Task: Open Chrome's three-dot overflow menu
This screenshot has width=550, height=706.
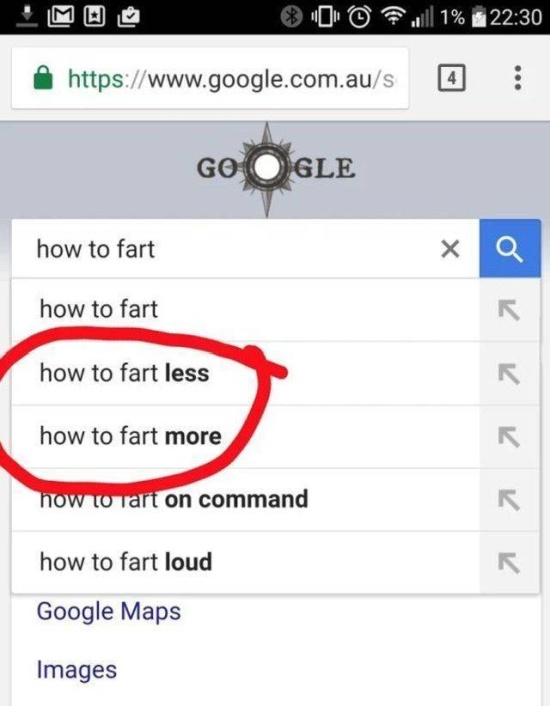Action: click(518, 78)
